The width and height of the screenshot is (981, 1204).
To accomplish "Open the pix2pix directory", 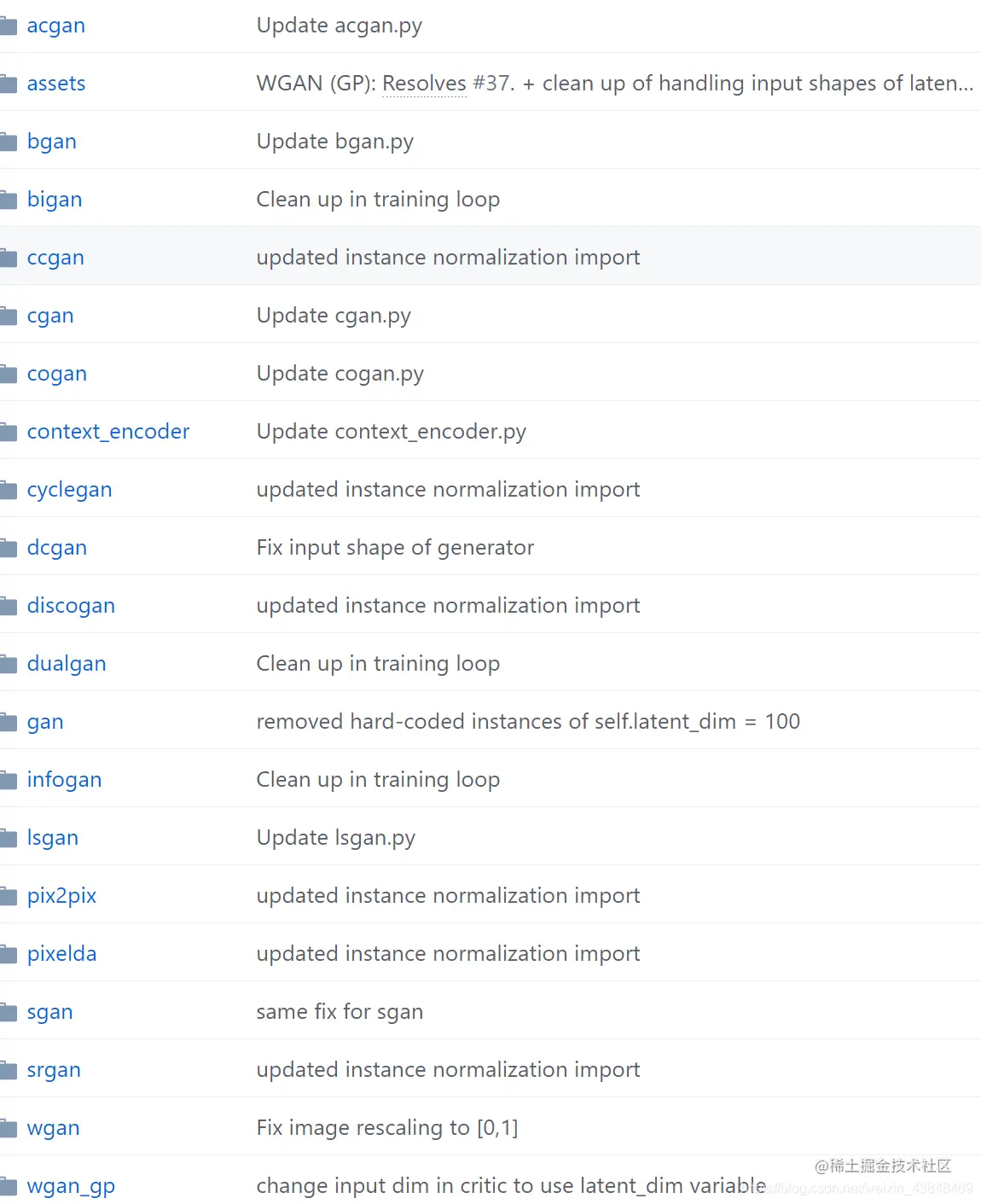I will click(x=61, y=897).
